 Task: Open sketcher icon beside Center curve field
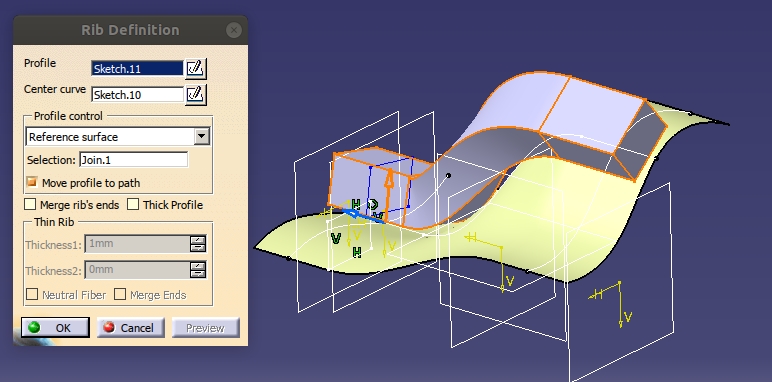click(x=195, y=94)
